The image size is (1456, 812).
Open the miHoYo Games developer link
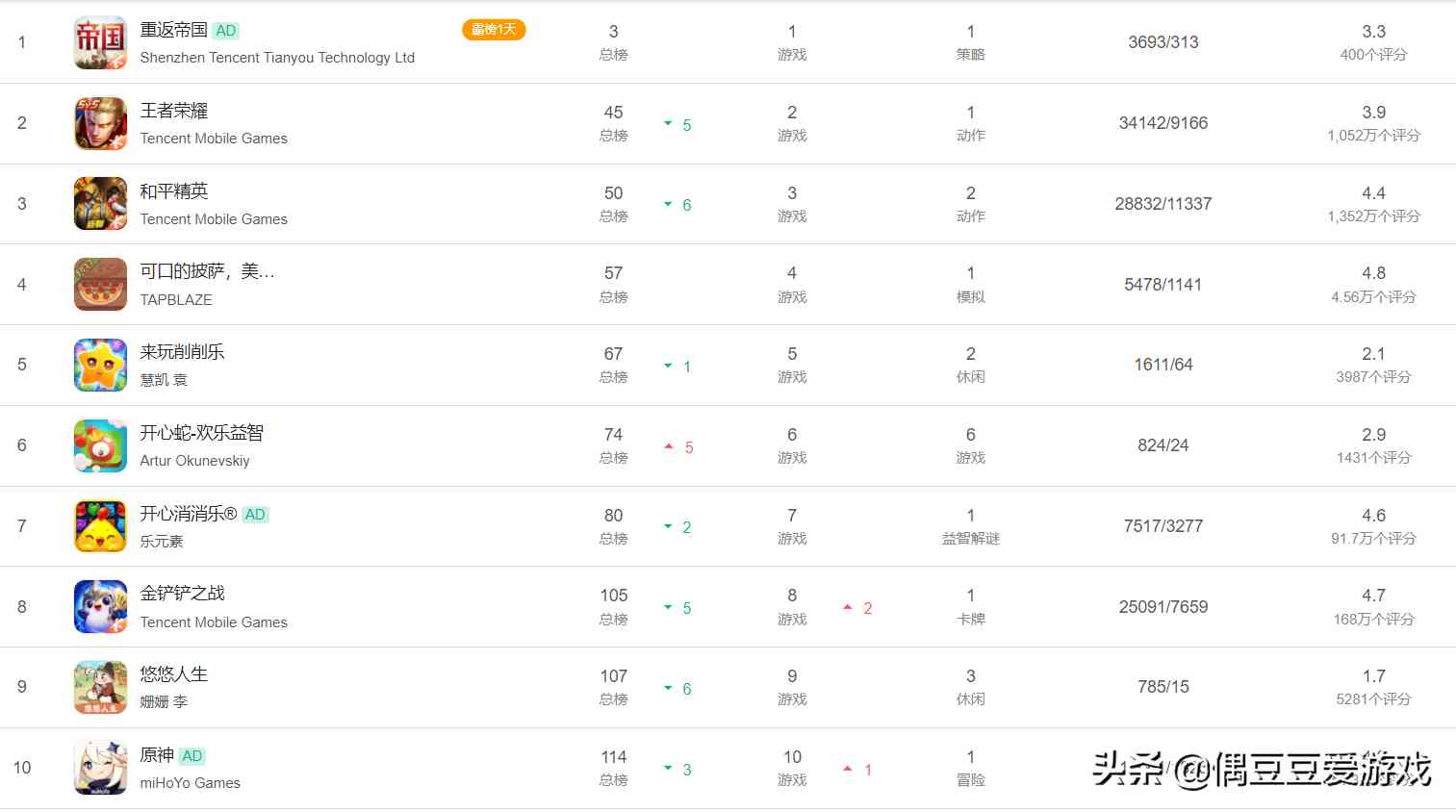191,783
